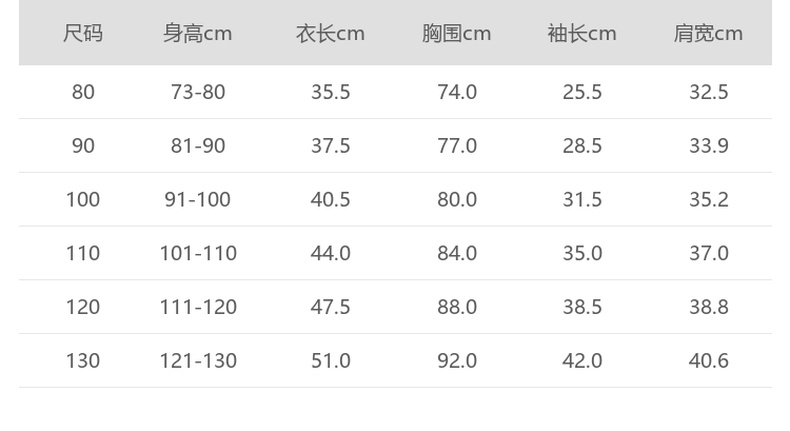Click the 胸围cm column header
Viewport: 790px width, 431px height.
(456, 34)
